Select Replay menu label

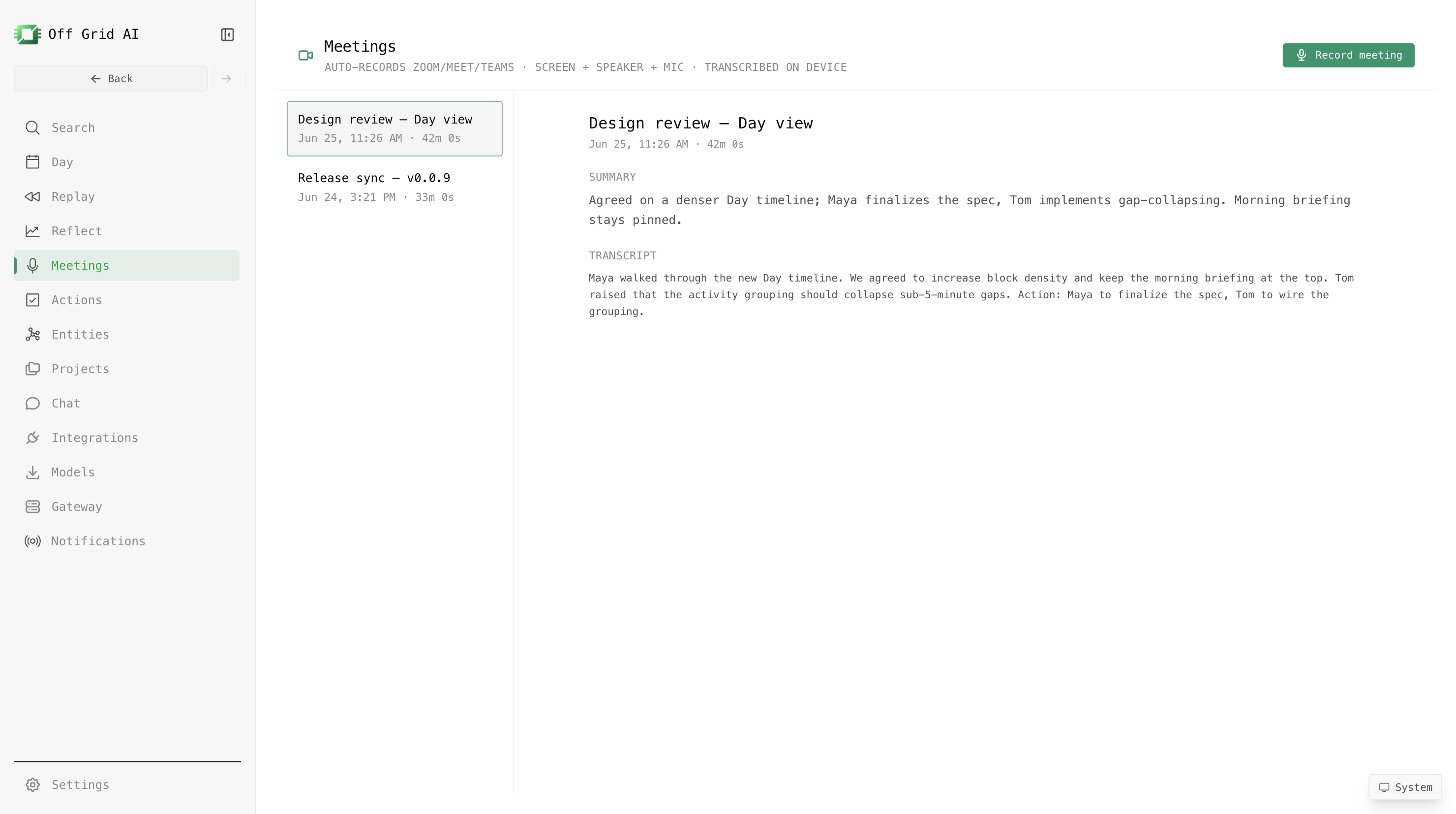[73, 197]
